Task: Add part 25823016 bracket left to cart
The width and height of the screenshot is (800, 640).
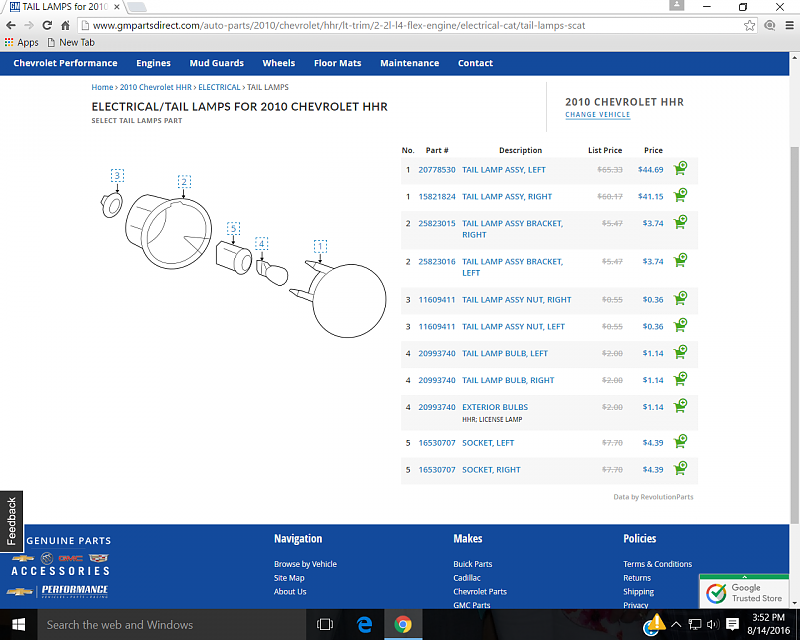Action: (680, 260)
